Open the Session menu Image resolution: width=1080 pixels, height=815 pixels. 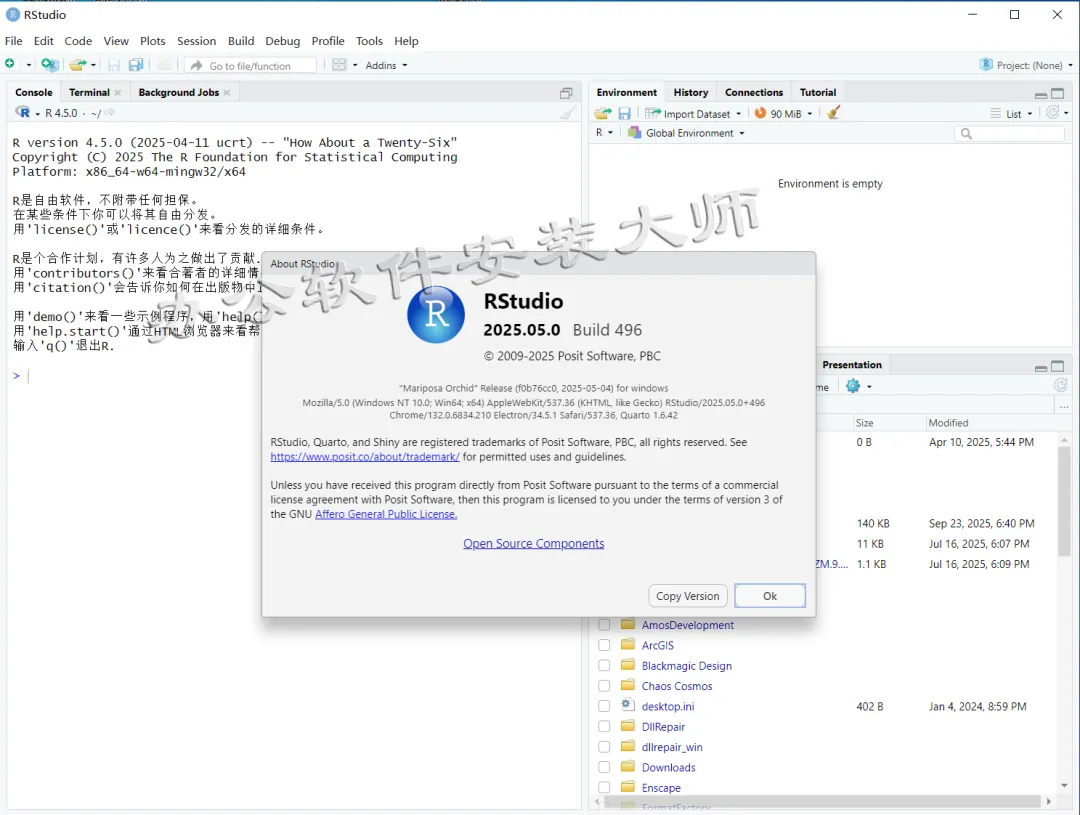pyautogui.click(x=196, y=41)
